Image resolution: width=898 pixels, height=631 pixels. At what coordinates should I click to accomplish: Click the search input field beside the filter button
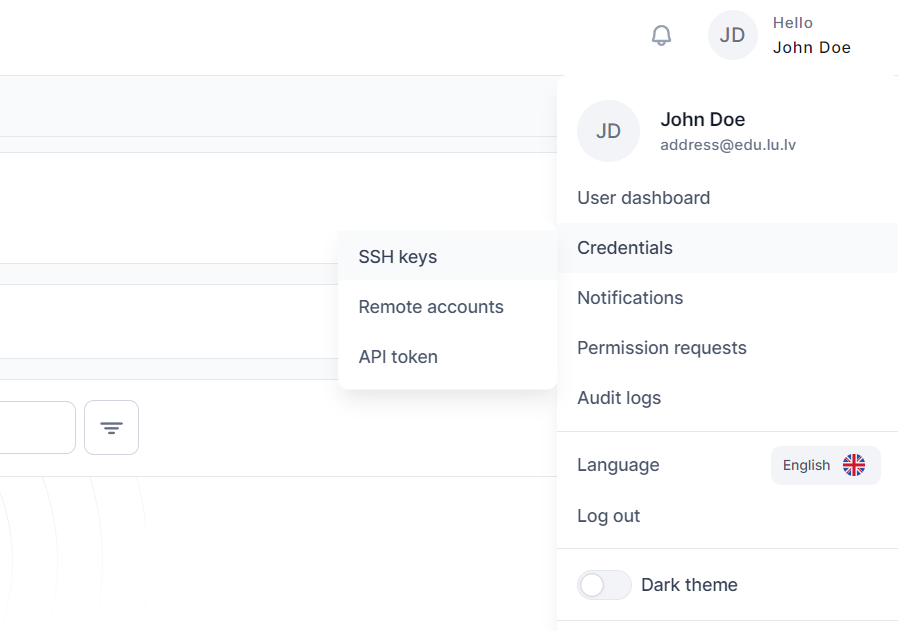tap(35, 428)
